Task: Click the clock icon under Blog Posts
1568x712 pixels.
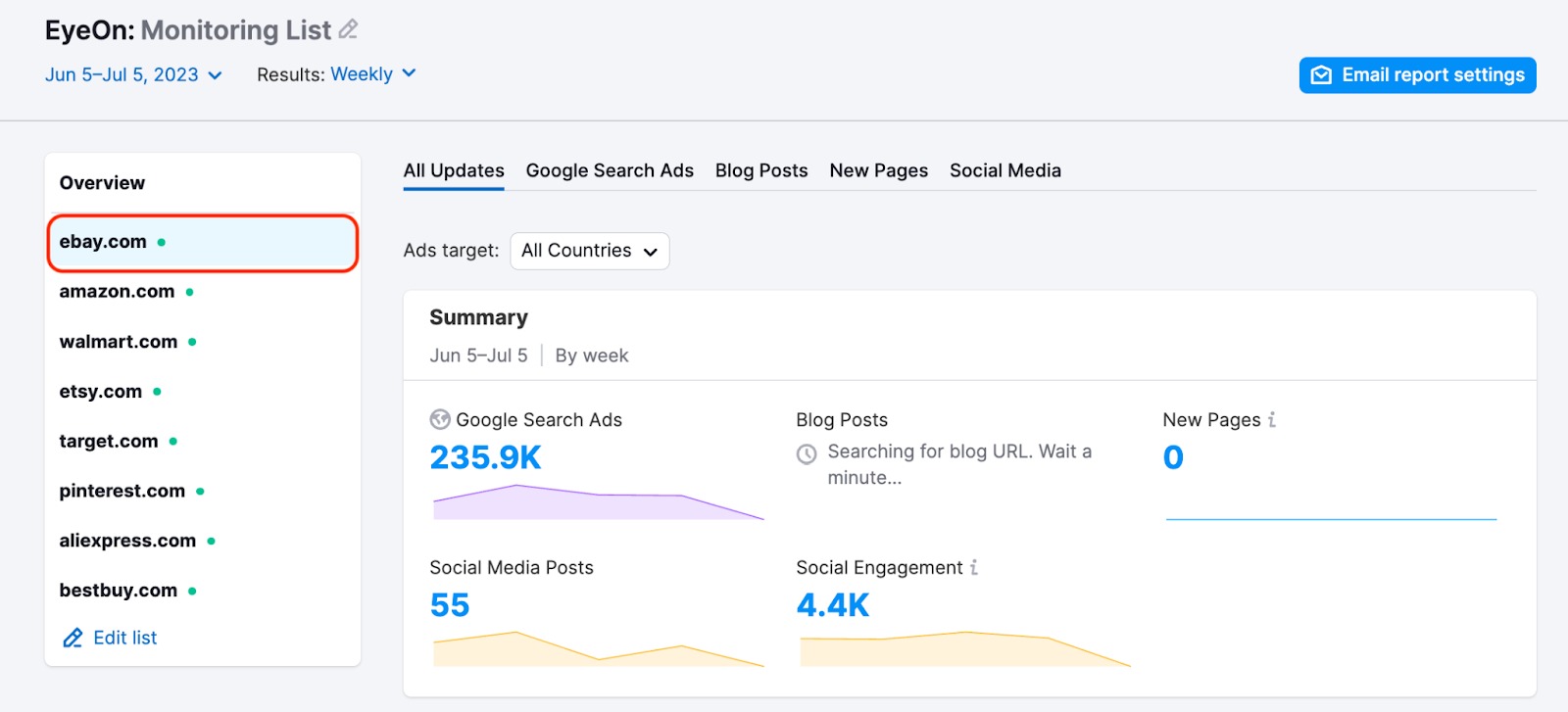Action: [x=807, y=453]
